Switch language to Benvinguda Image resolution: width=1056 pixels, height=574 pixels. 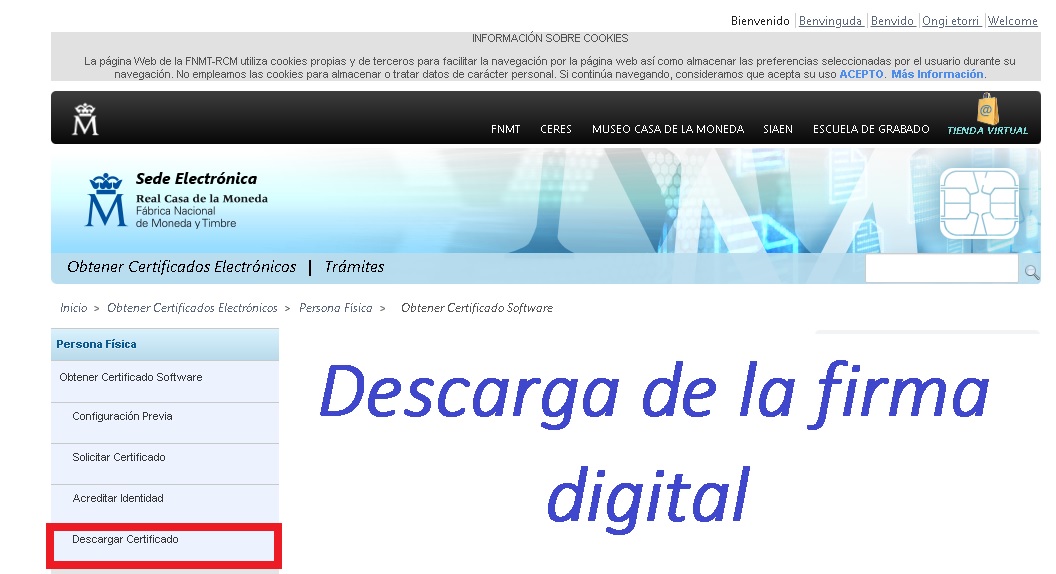tap(830, 21)
